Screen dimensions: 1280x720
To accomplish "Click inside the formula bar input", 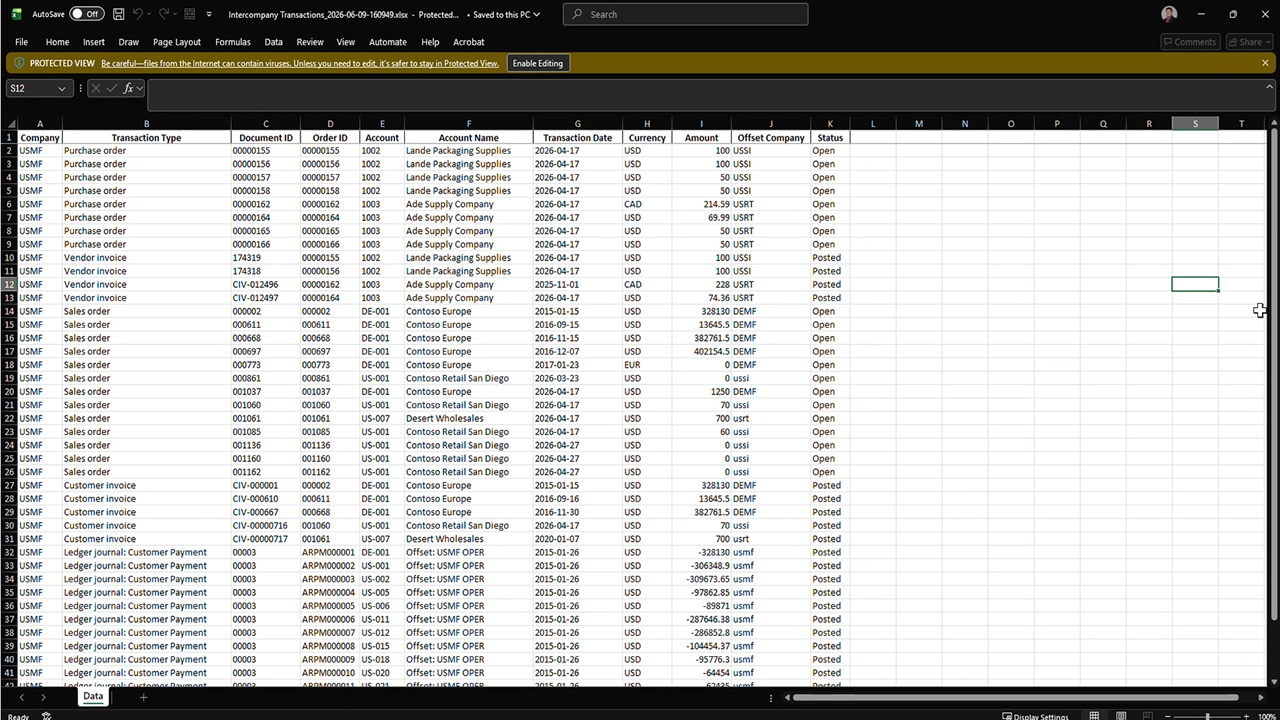I will (x=704, y=95).
